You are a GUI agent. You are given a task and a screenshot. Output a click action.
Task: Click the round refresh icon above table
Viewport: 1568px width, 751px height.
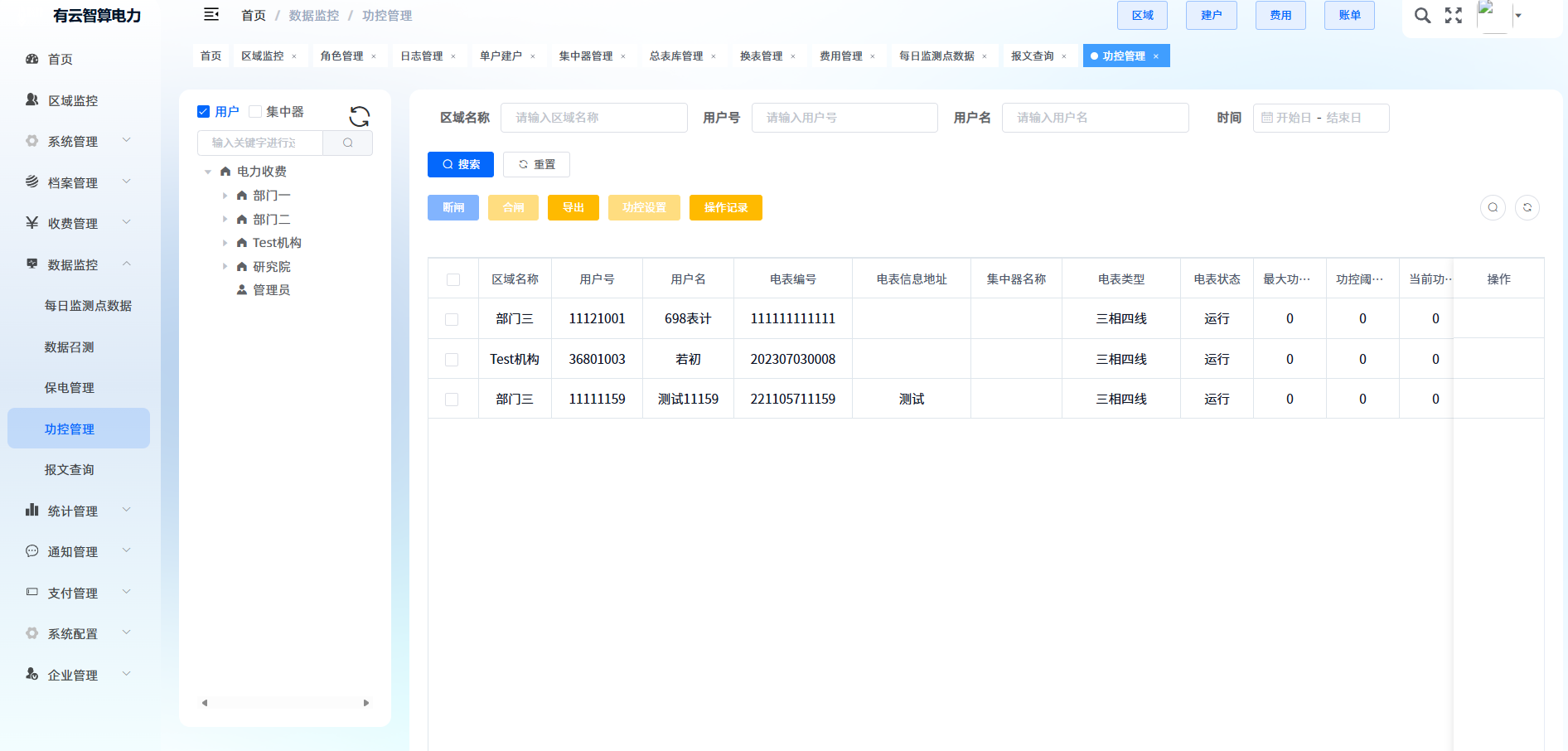[x=1527, y=207]
